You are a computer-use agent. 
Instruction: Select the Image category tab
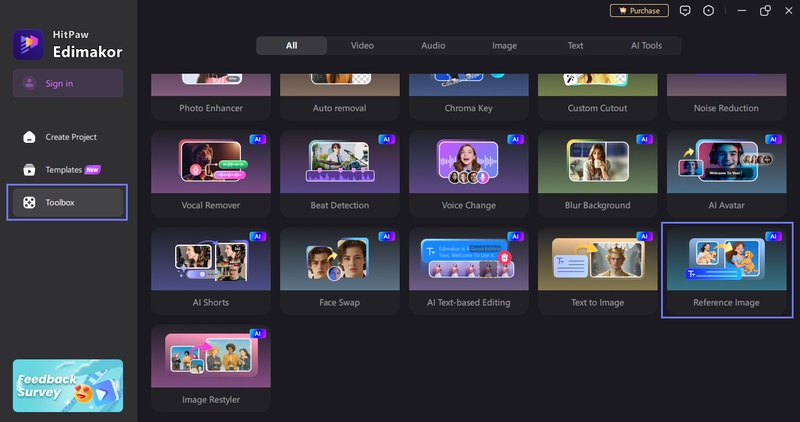point(504,46)
